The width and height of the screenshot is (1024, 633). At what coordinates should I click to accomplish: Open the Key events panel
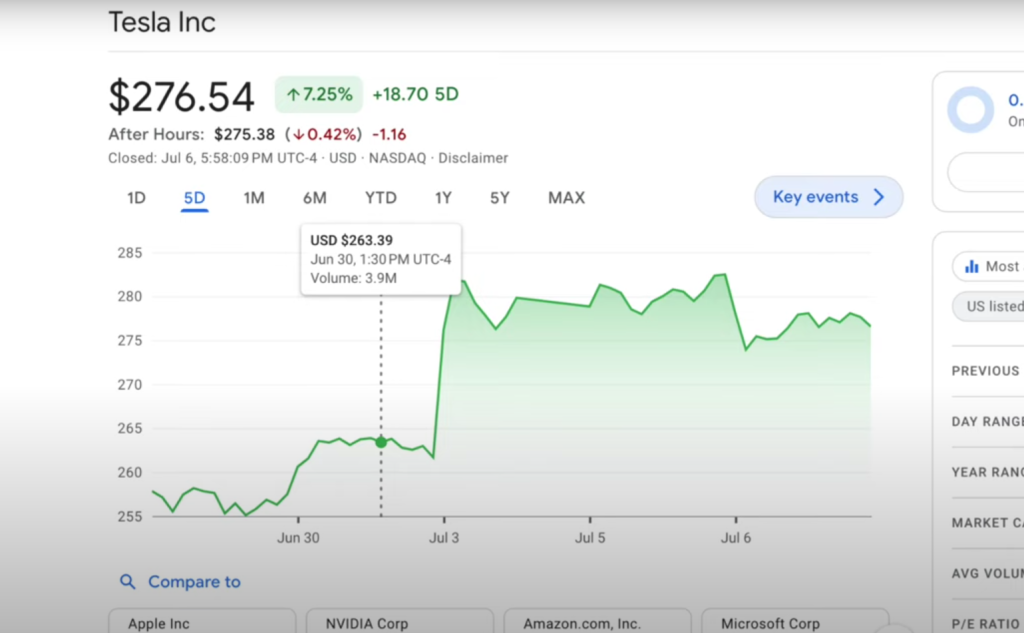tap(815, 196)
